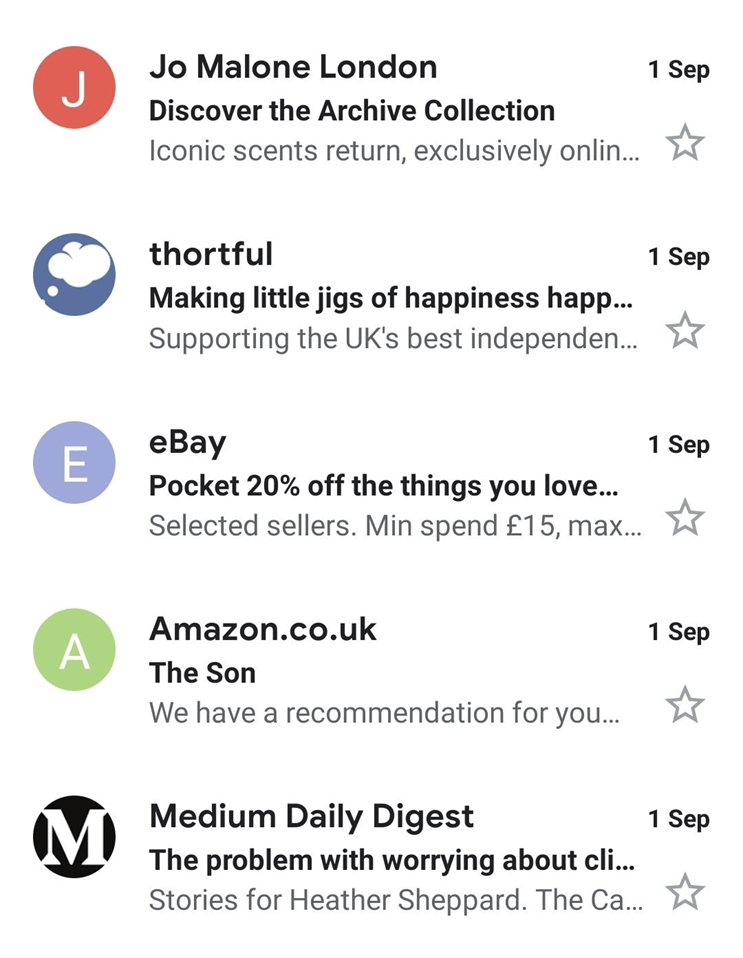Open Pocket 20% off the things email

tap(383, 486)
